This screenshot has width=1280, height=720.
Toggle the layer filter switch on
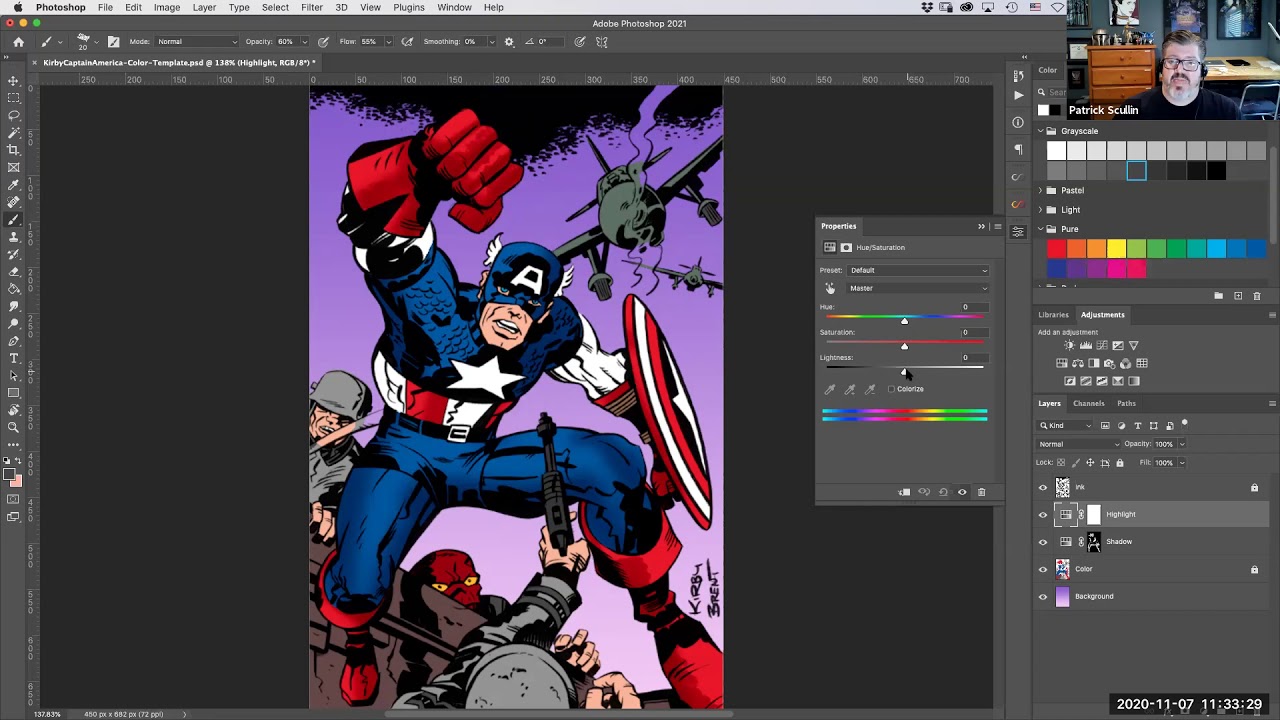pos(1185,424)
